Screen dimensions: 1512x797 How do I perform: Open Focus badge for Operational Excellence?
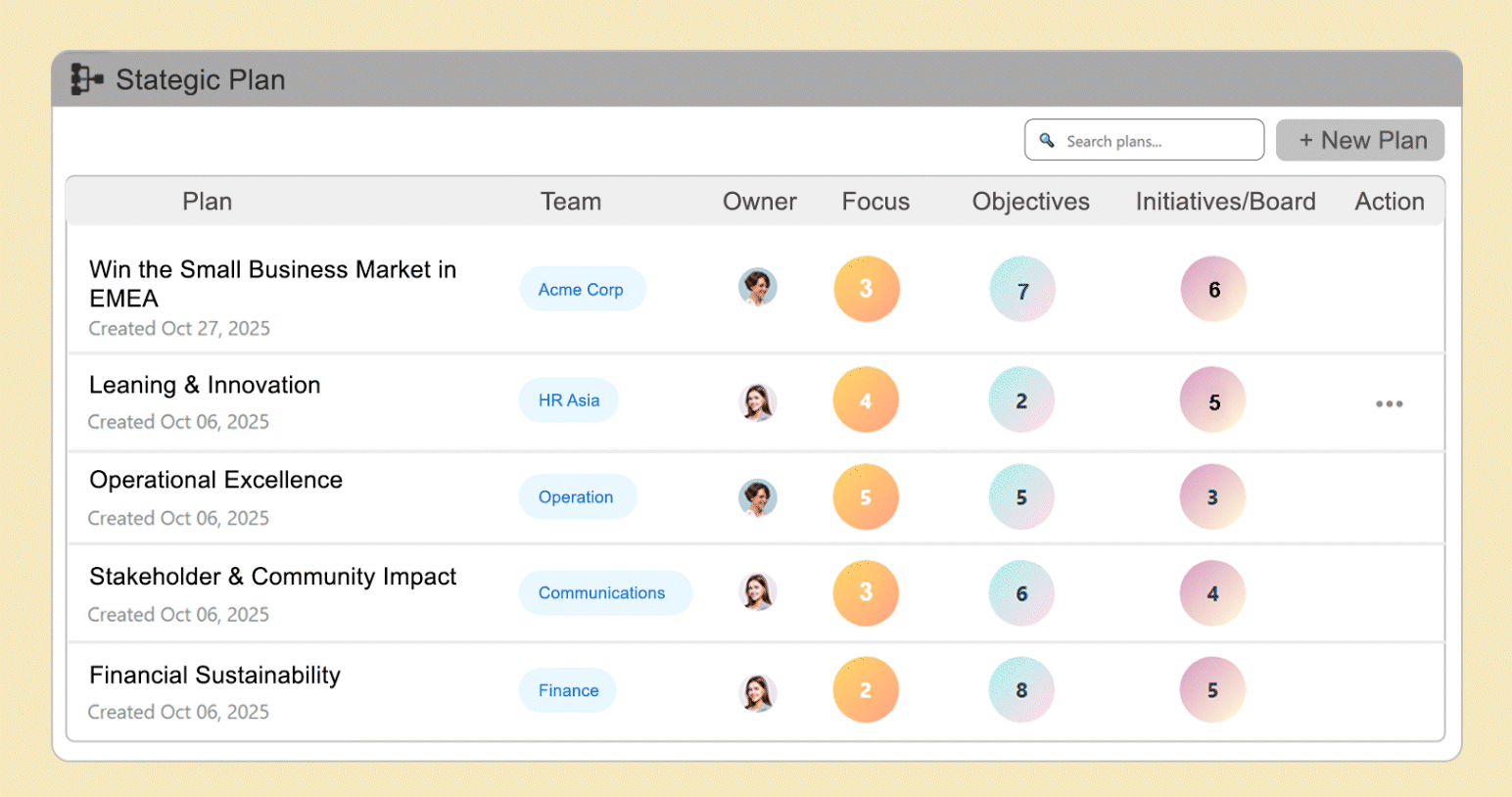pos(866,497)
